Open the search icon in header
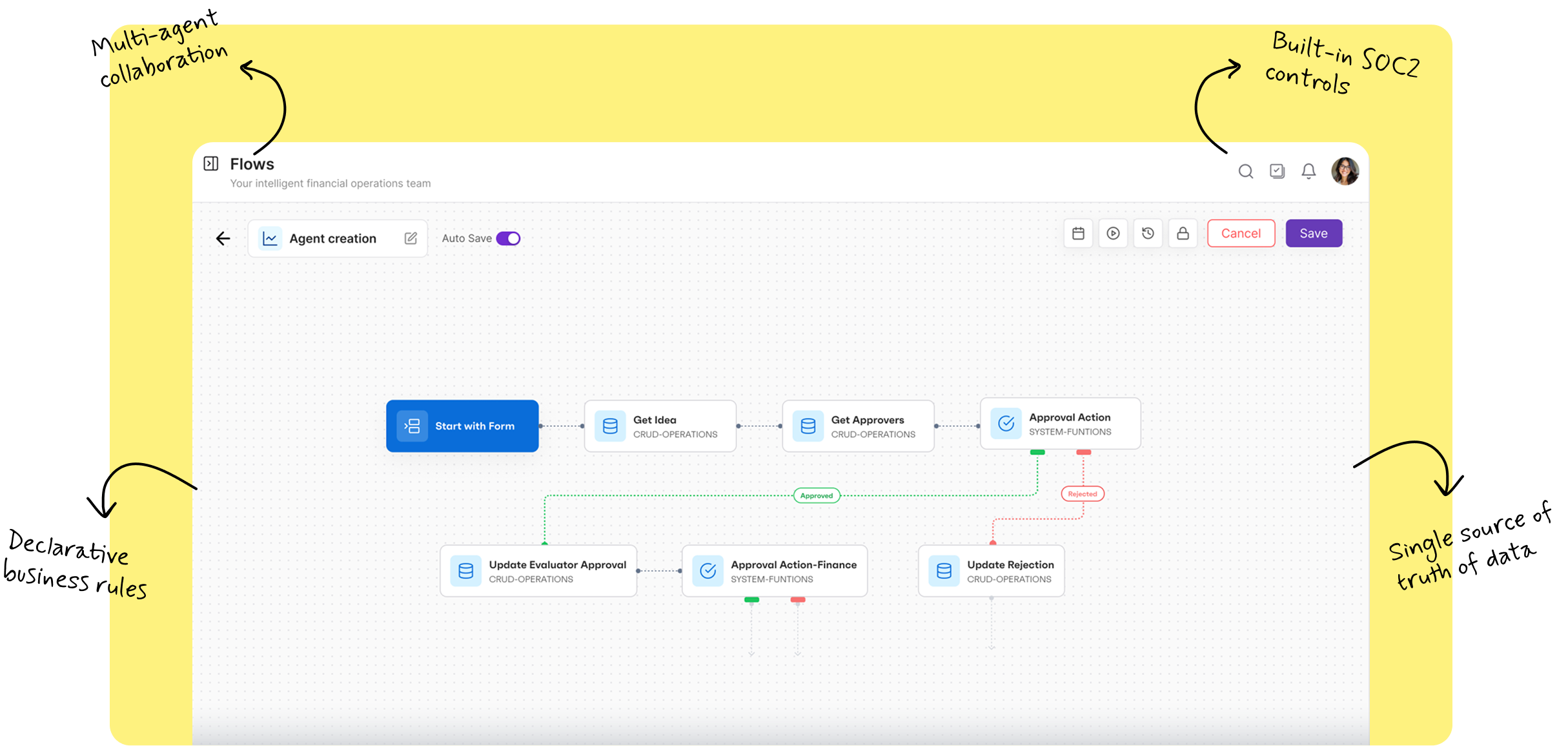1568x746 pixels. [1245, 171]
